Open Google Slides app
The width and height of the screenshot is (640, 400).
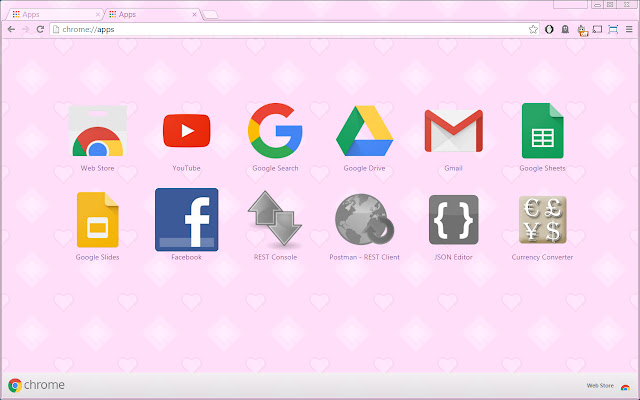coord(98,220)
